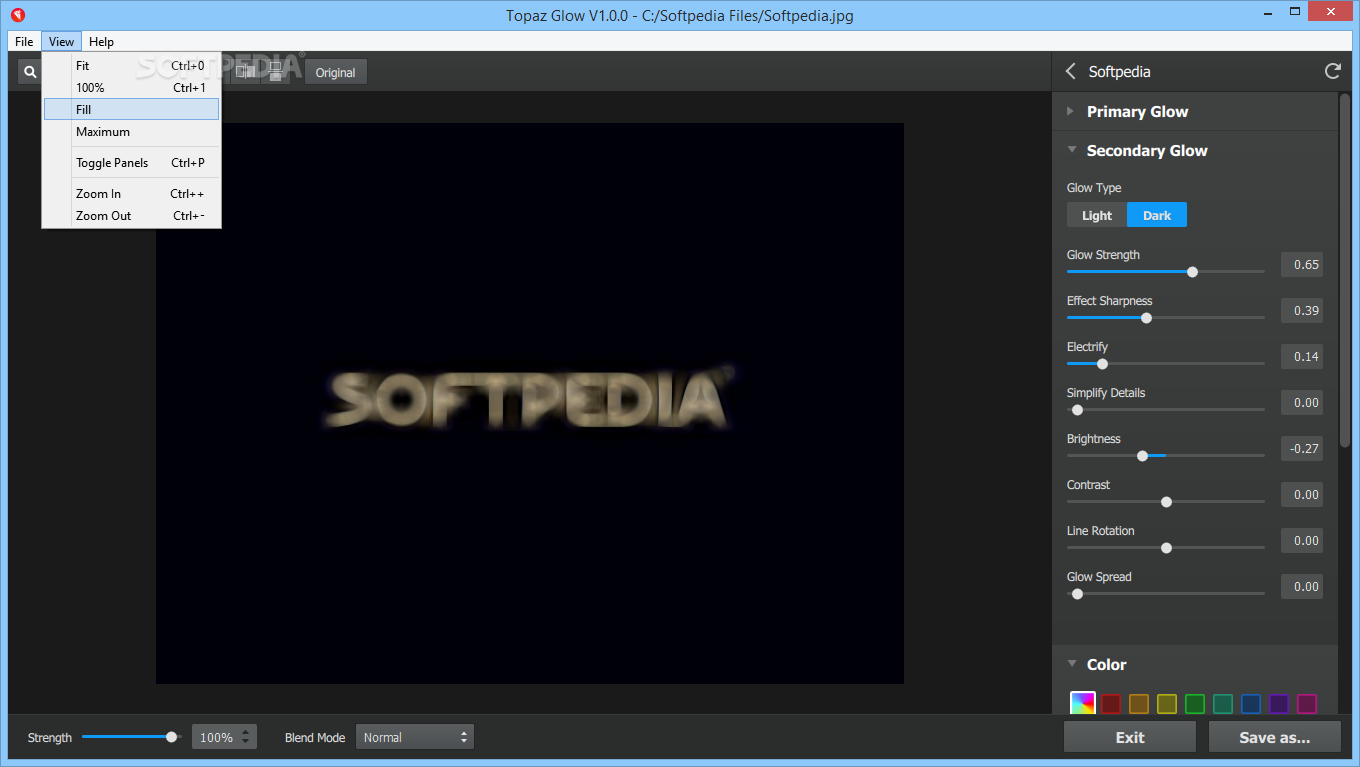Image resolution: width=1360 pixels, height=767 pixels.
Task: Click the Glow Strength value field 0.65
Action: pos(1302,265)
